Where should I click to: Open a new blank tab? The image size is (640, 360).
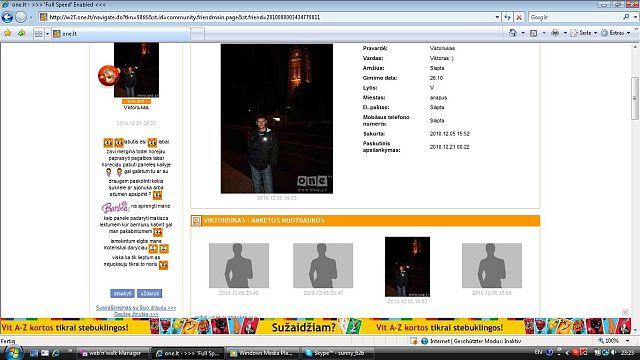pyautogui.click(x=197, y=34)
